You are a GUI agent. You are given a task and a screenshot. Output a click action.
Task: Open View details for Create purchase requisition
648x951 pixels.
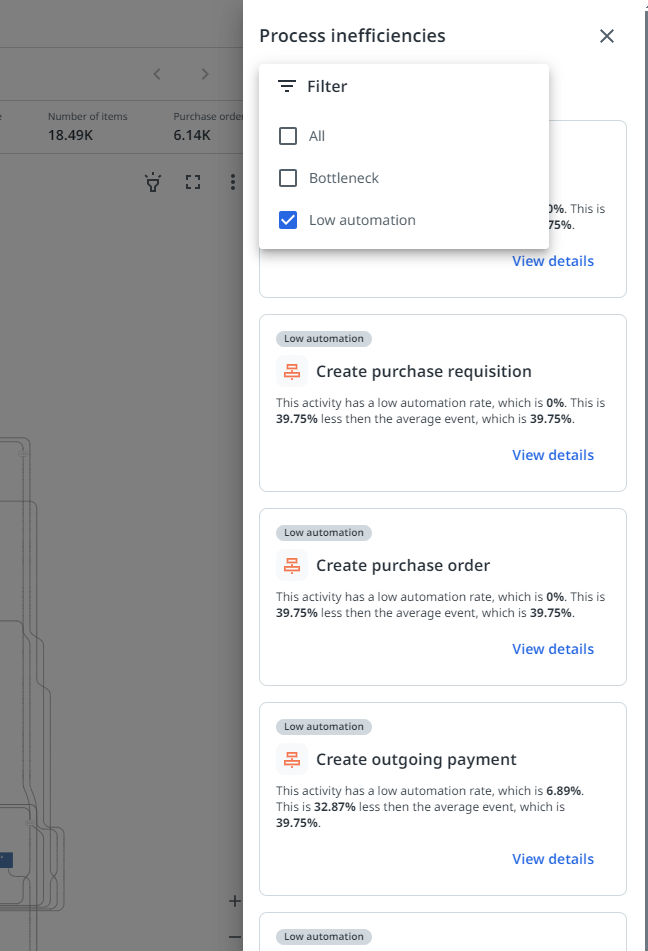point(552,455)
